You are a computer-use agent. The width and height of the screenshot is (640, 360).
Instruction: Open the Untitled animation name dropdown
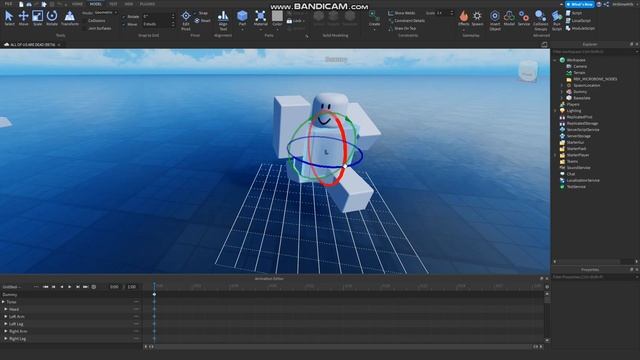pyautogui.click(x=11, y=287)
